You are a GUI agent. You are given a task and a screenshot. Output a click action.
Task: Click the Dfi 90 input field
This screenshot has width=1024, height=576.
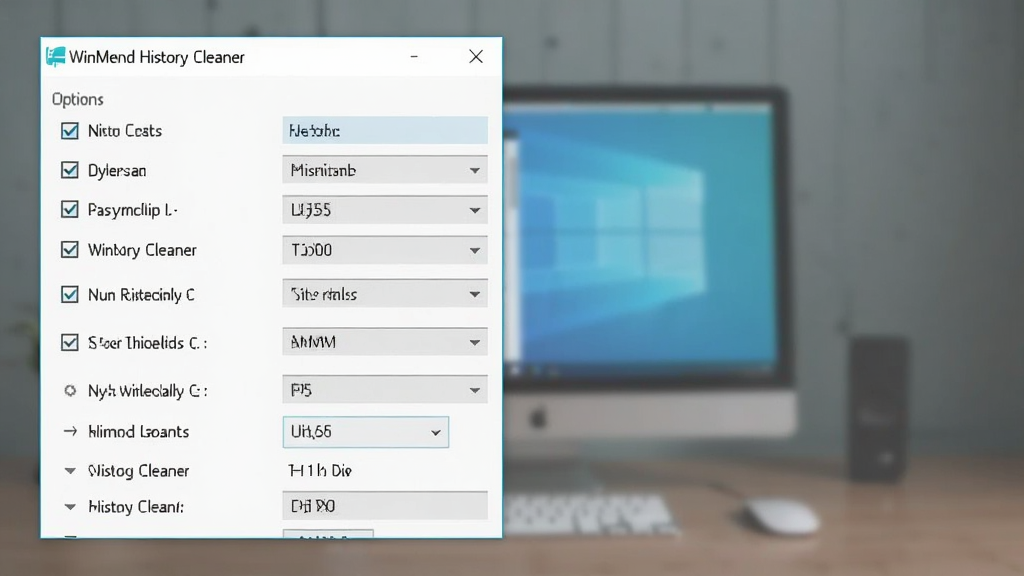[x=385, y=506]
